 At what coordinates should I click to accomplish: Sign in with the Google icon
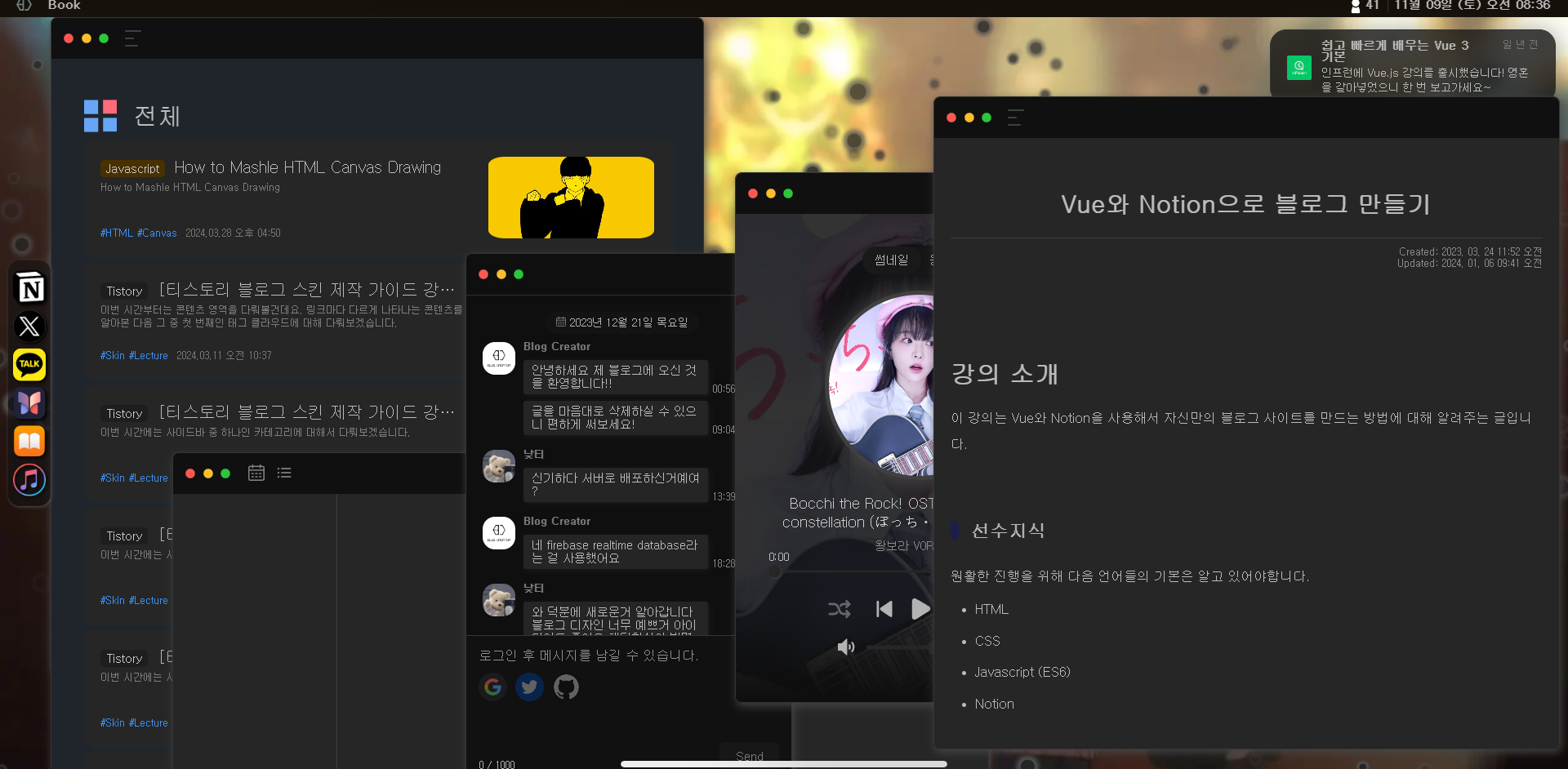coord(492,687)
